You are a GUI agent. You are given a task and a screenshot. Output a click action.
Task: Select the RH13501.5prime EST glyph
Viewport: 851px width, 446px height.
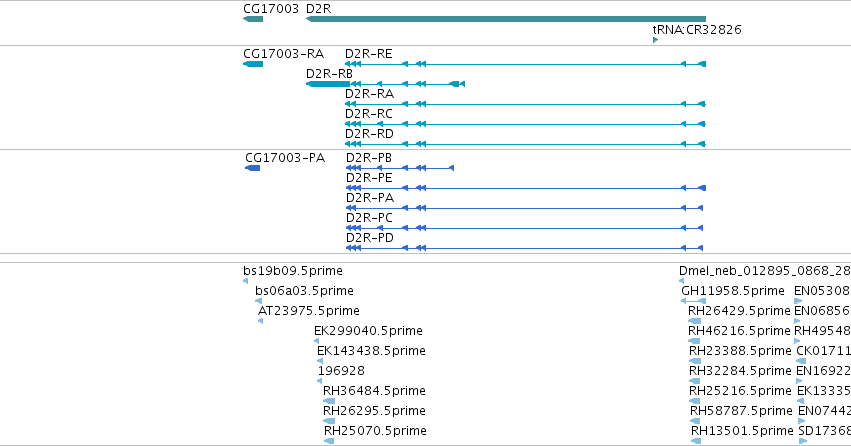click(696, 441)
